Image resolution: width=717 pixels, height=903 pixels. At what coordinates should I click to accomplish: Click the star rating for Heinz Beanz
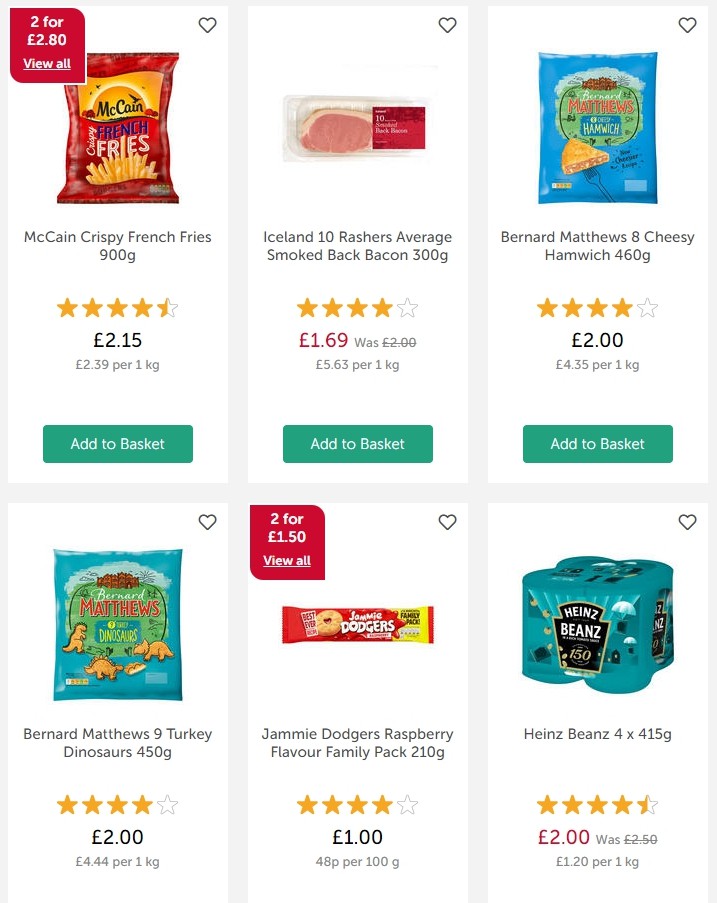tap(597, 804)
